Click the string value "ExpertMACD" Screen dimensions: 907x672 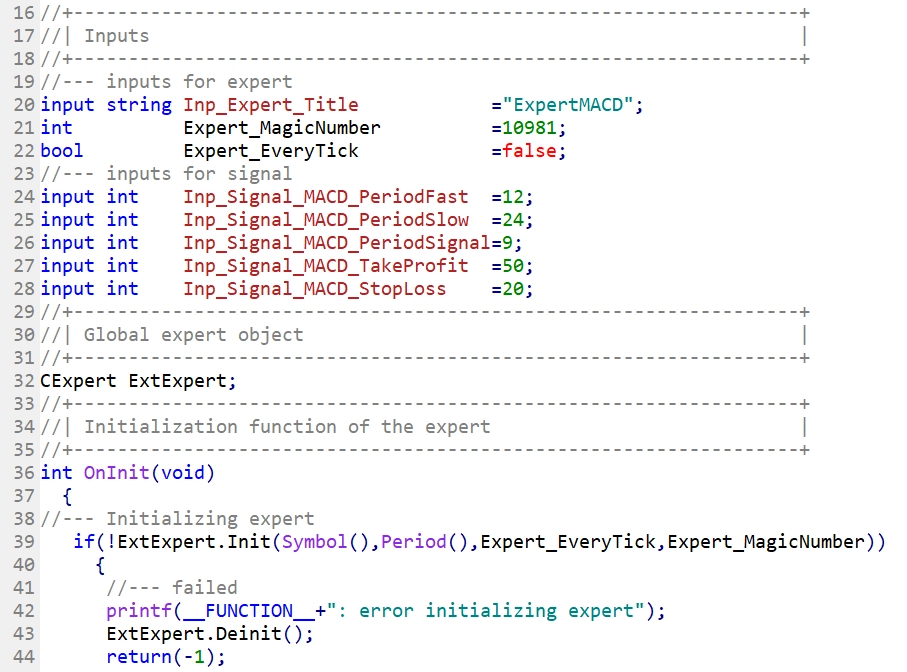point(567,105)
